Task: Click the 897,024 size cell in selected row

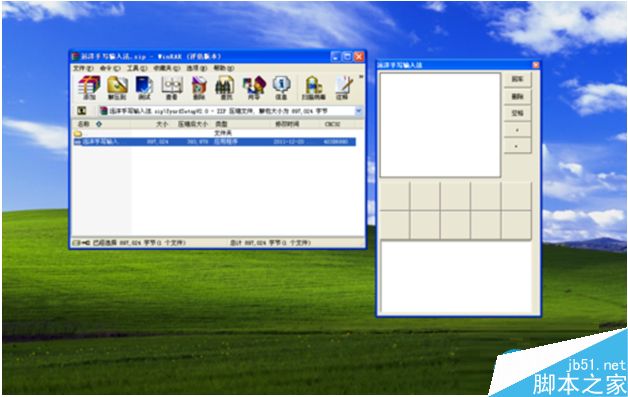Action: tap(157, 142)
